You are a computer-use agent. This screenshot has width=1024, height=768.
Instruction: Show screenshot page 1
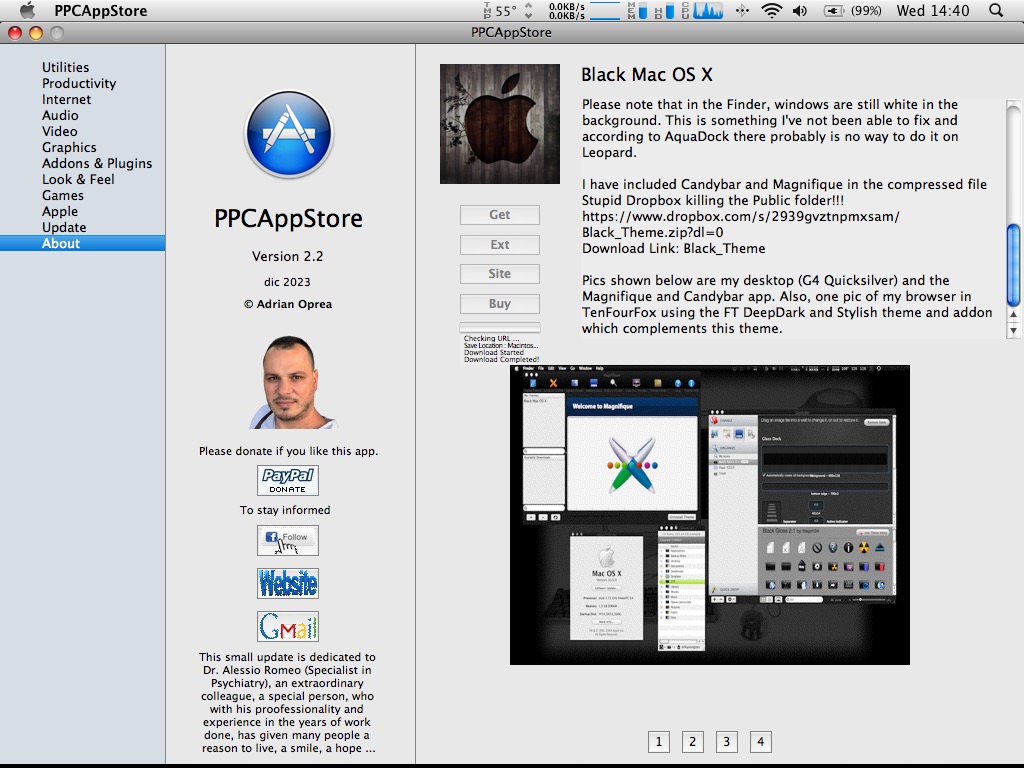click(x=658, y=742)
